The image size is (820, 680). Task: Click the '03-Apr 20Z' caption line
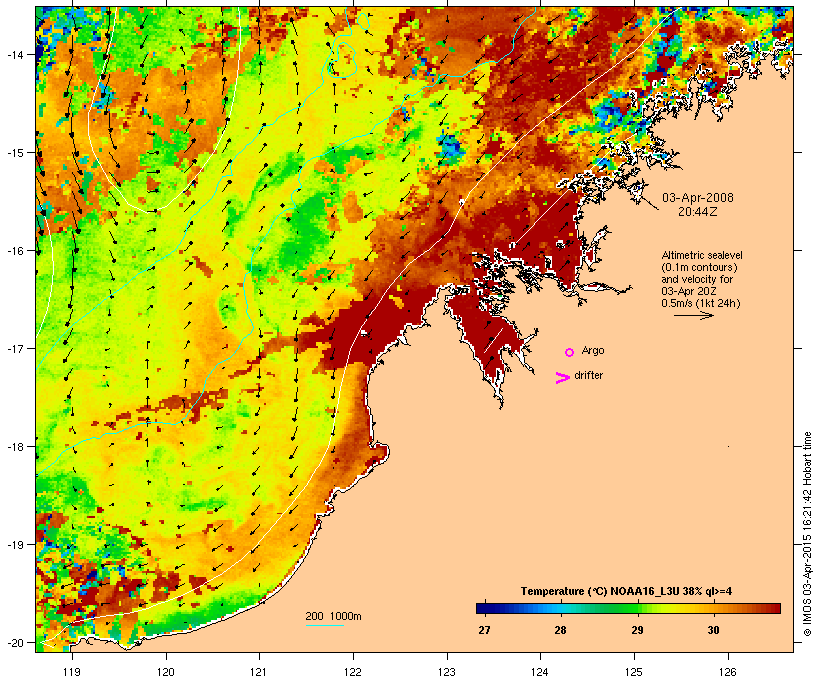point(689,291)
